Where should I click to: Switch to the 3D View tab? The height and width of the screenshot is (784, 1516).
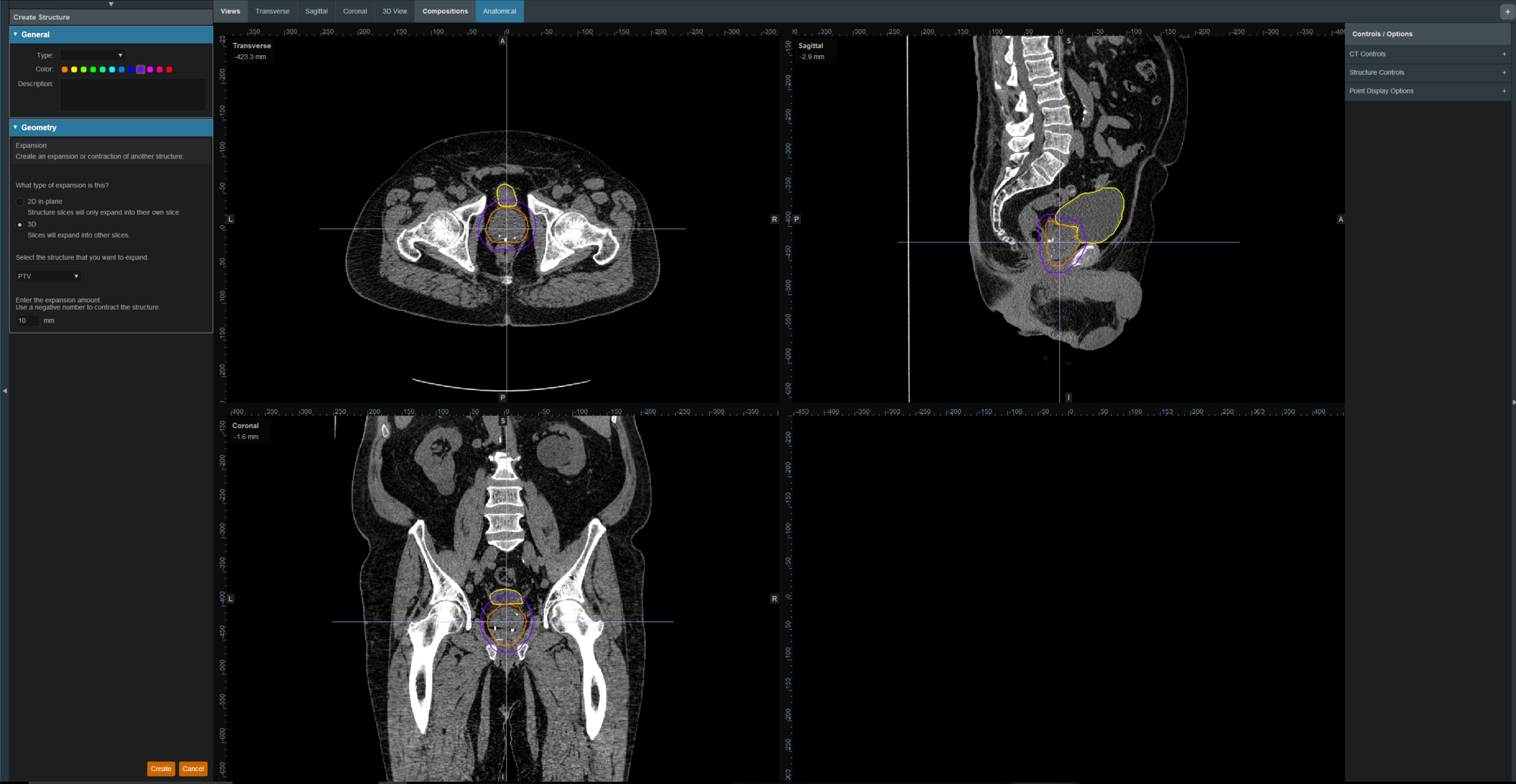point(394,11)
